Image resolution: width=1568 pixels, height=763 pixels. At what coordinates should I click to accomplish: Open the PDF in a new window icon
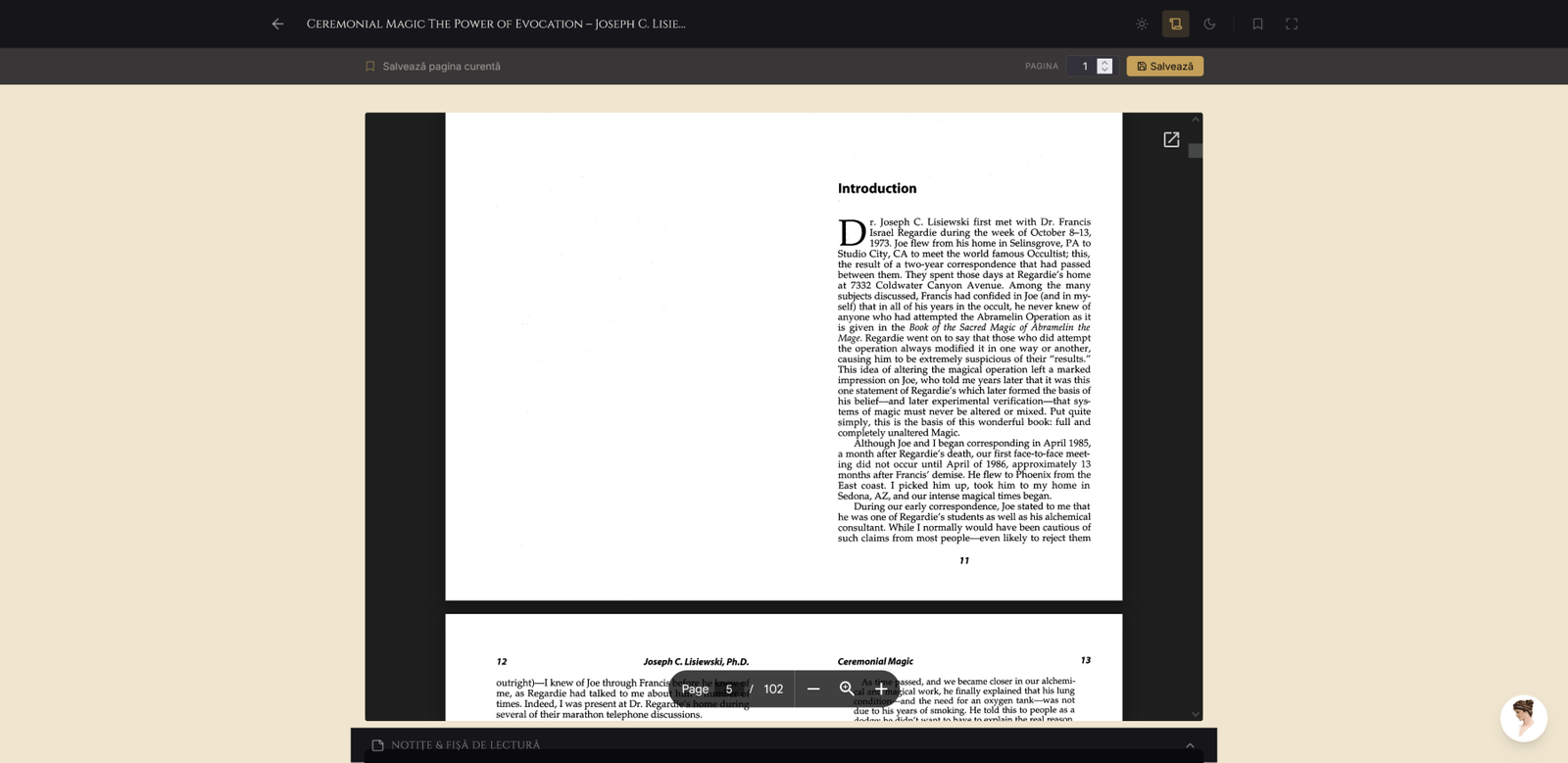[x=1171, y=140]
